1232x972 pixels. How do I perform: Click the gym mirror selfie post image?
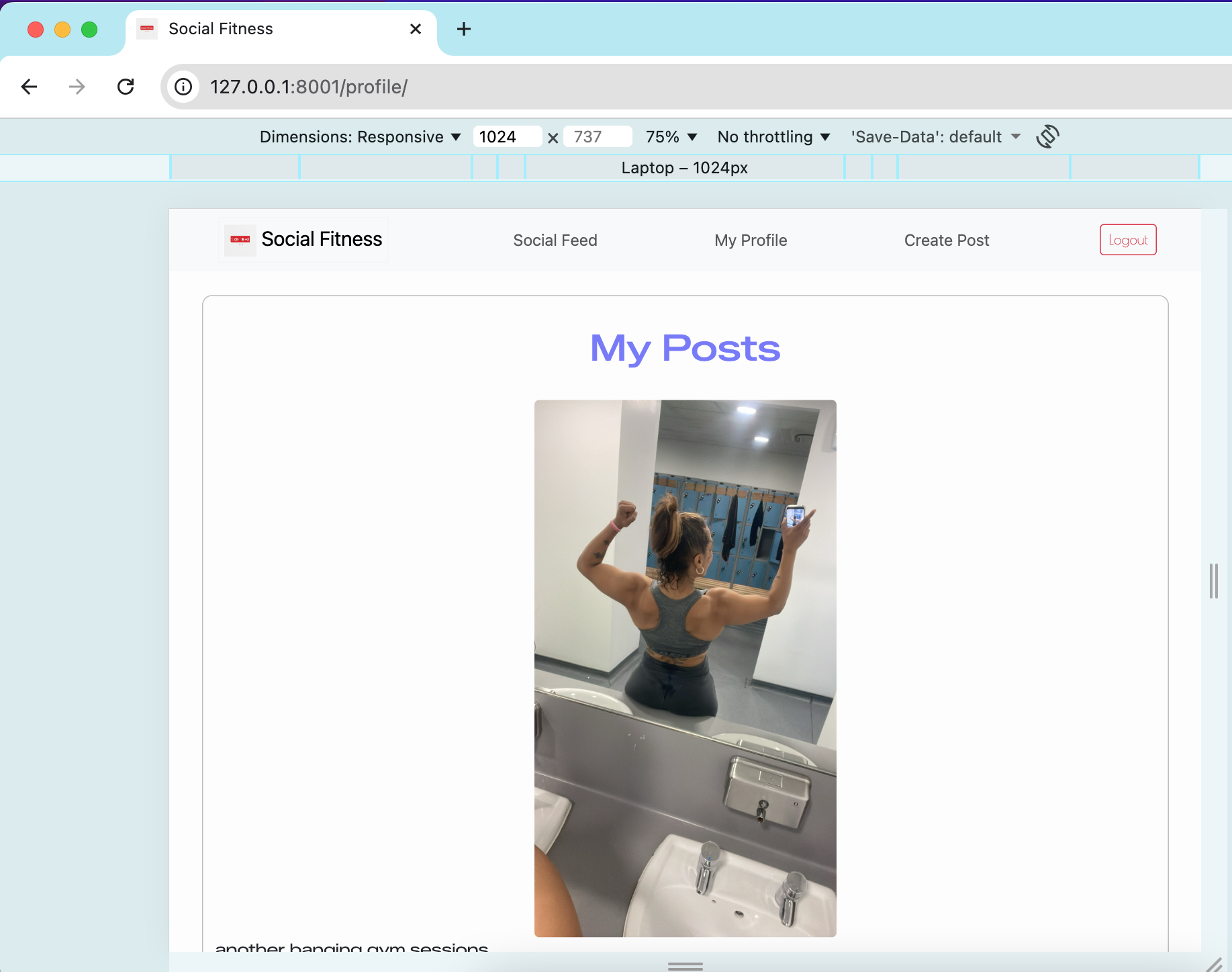click(x=685, y=668)
